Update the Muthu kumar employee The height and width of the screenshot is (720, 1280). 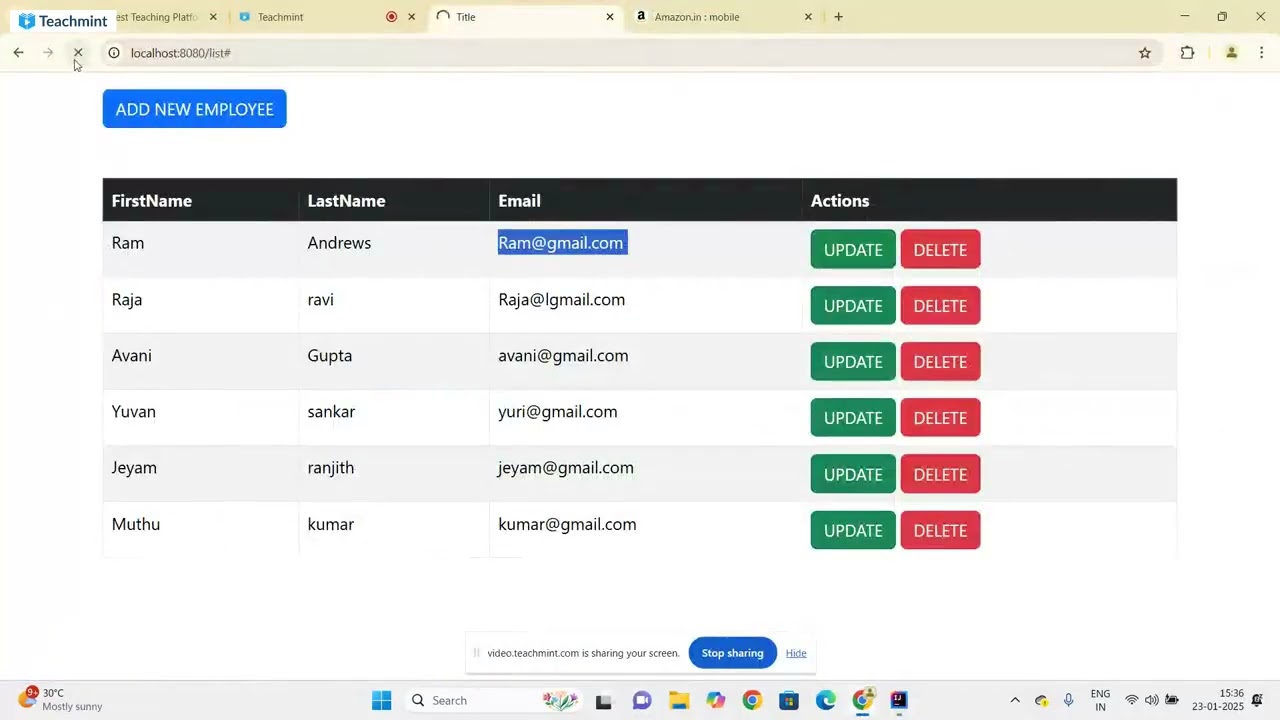click(853, 530)
